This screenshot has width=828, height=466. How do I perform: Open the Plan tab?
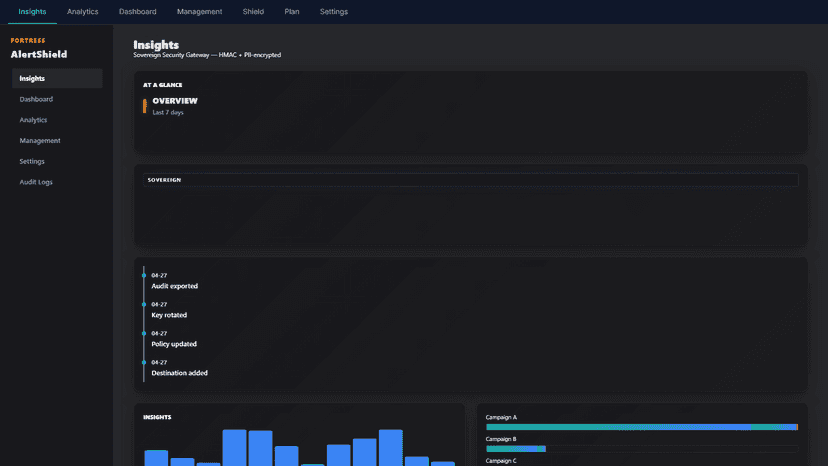coord(291,12)
